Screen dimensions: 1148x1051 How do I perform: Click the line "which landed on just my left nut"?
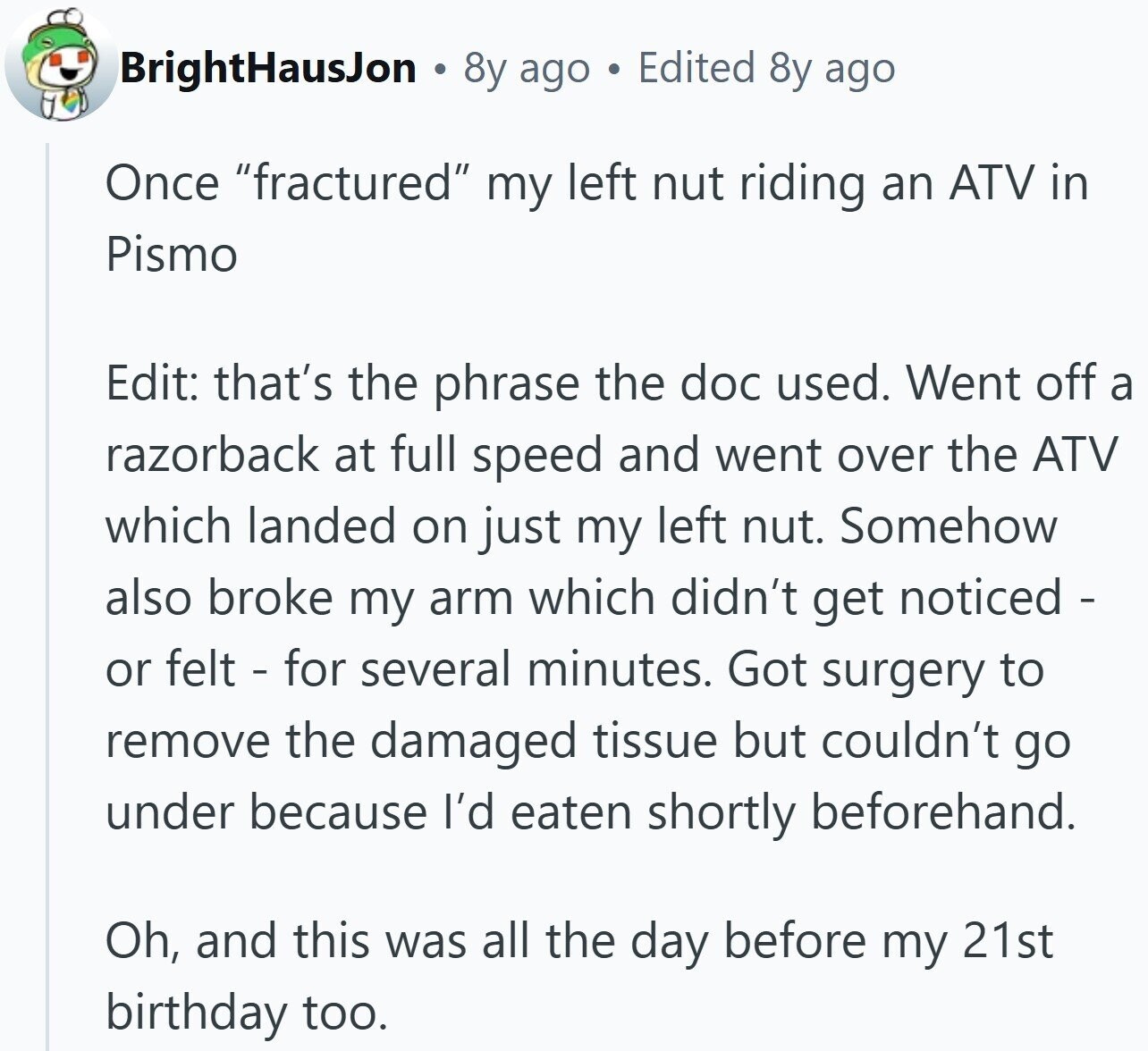tap(581, 526)
